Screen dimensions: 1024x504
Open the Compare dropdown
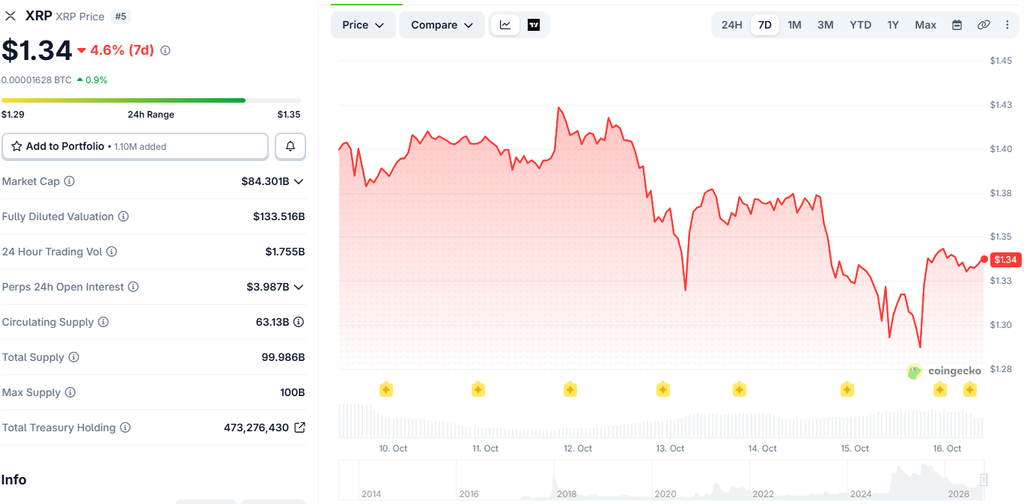(x=442, y=25)
